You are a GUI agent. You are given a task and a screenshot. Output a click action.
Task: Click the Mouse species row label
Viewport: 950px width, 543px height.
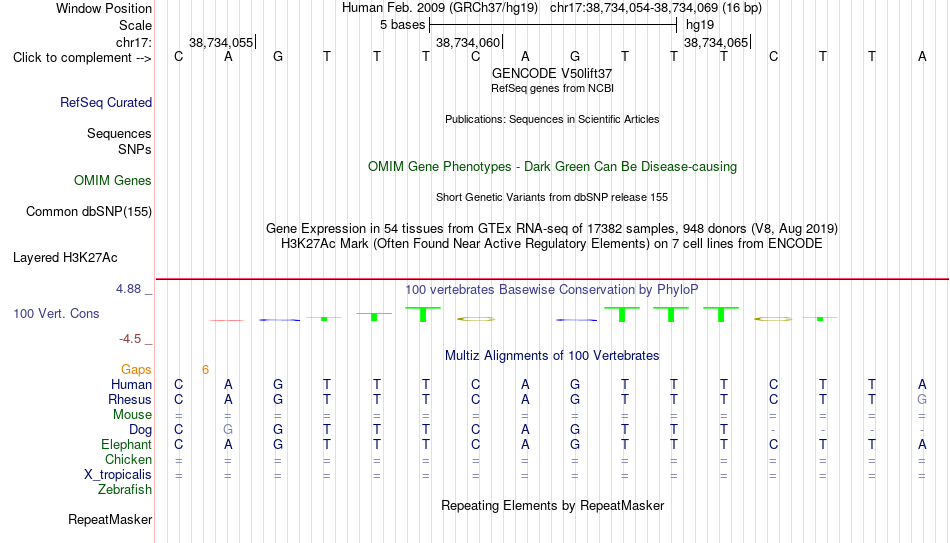coord(132,415)
